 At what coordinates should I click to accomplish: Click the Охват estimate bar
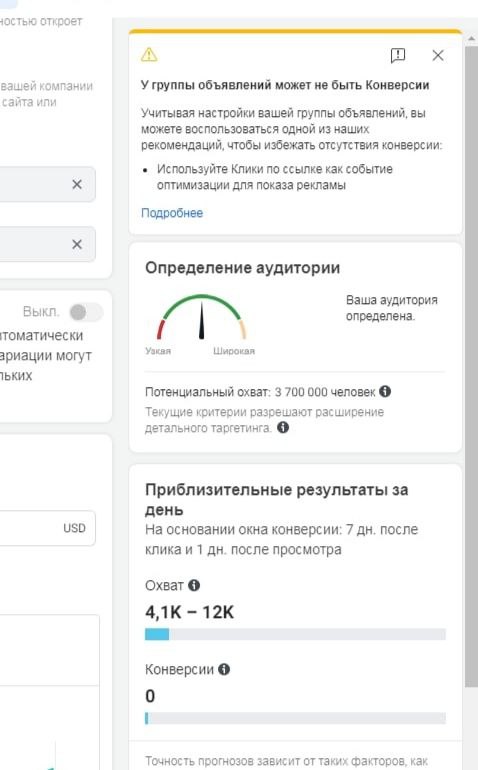point(295,634)
